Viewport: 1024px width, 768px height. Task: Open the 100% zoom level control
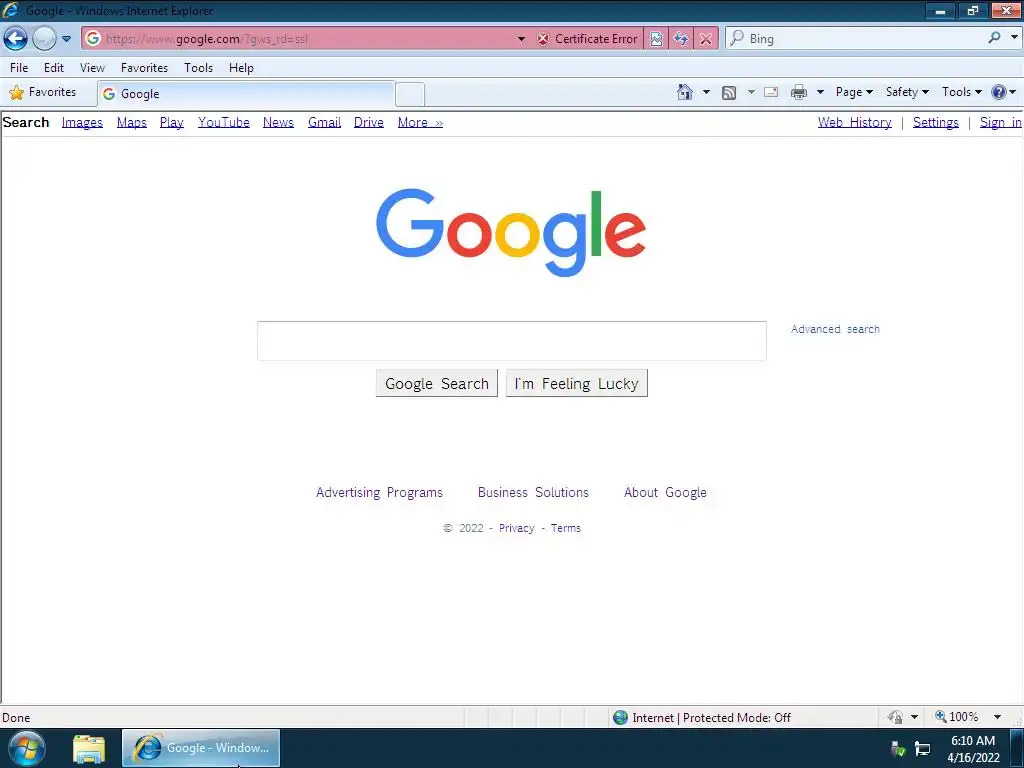pyautogui.click(x=968, y=717)
